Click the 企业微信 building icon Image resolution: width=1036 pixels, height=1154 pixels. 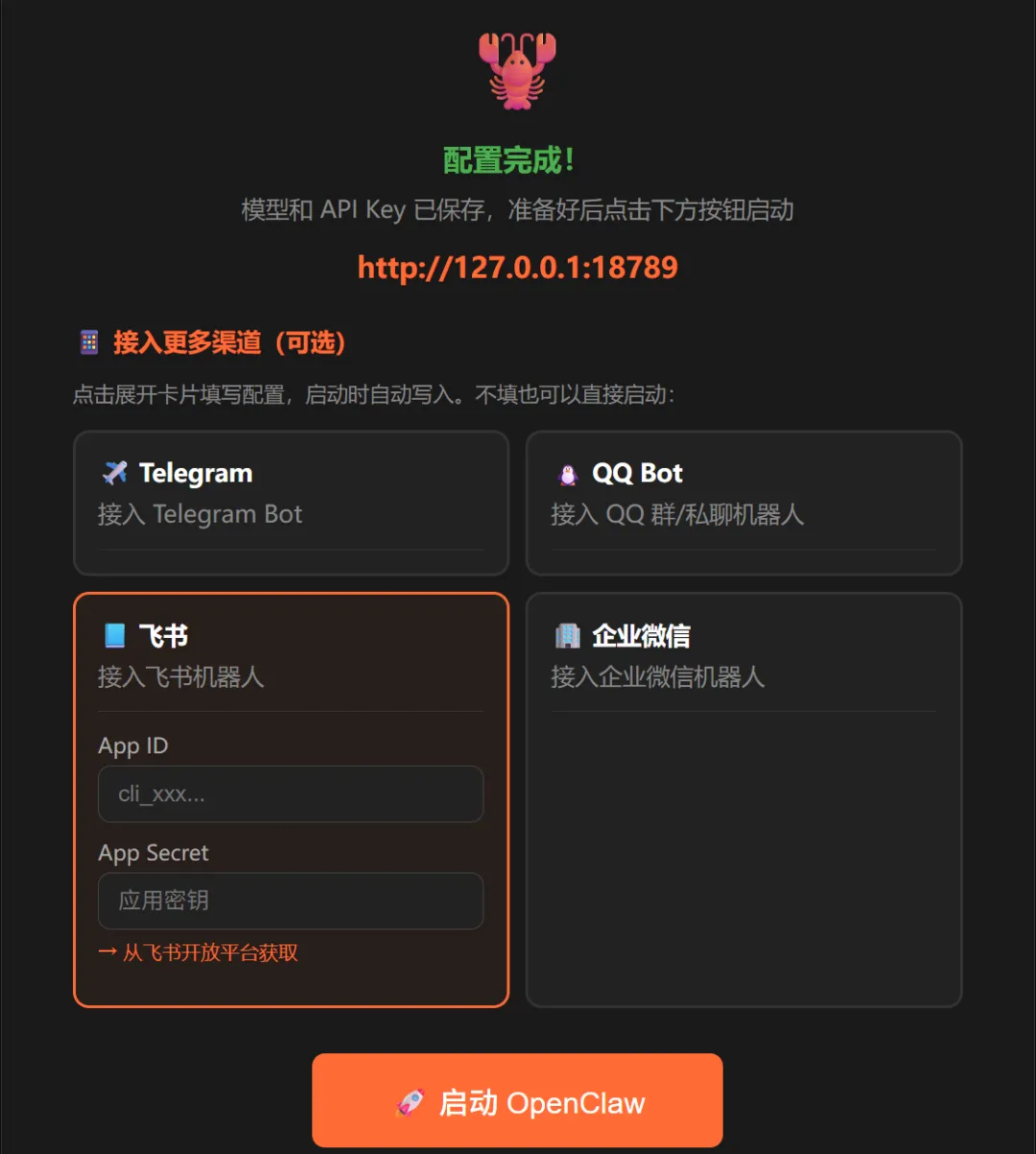coord(568,636)
